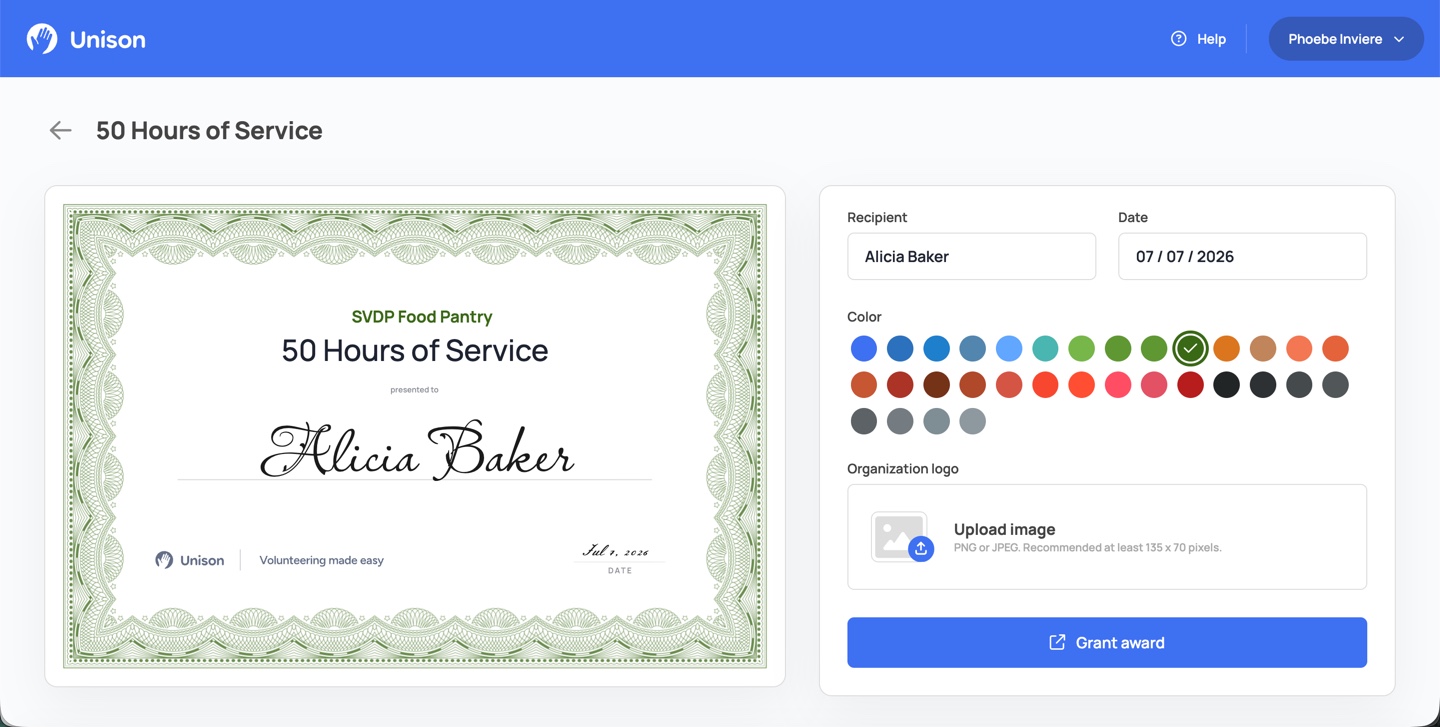Click the certificate preview image
Viewport: 1440px width, 727px height.
(x=415, y=436)
